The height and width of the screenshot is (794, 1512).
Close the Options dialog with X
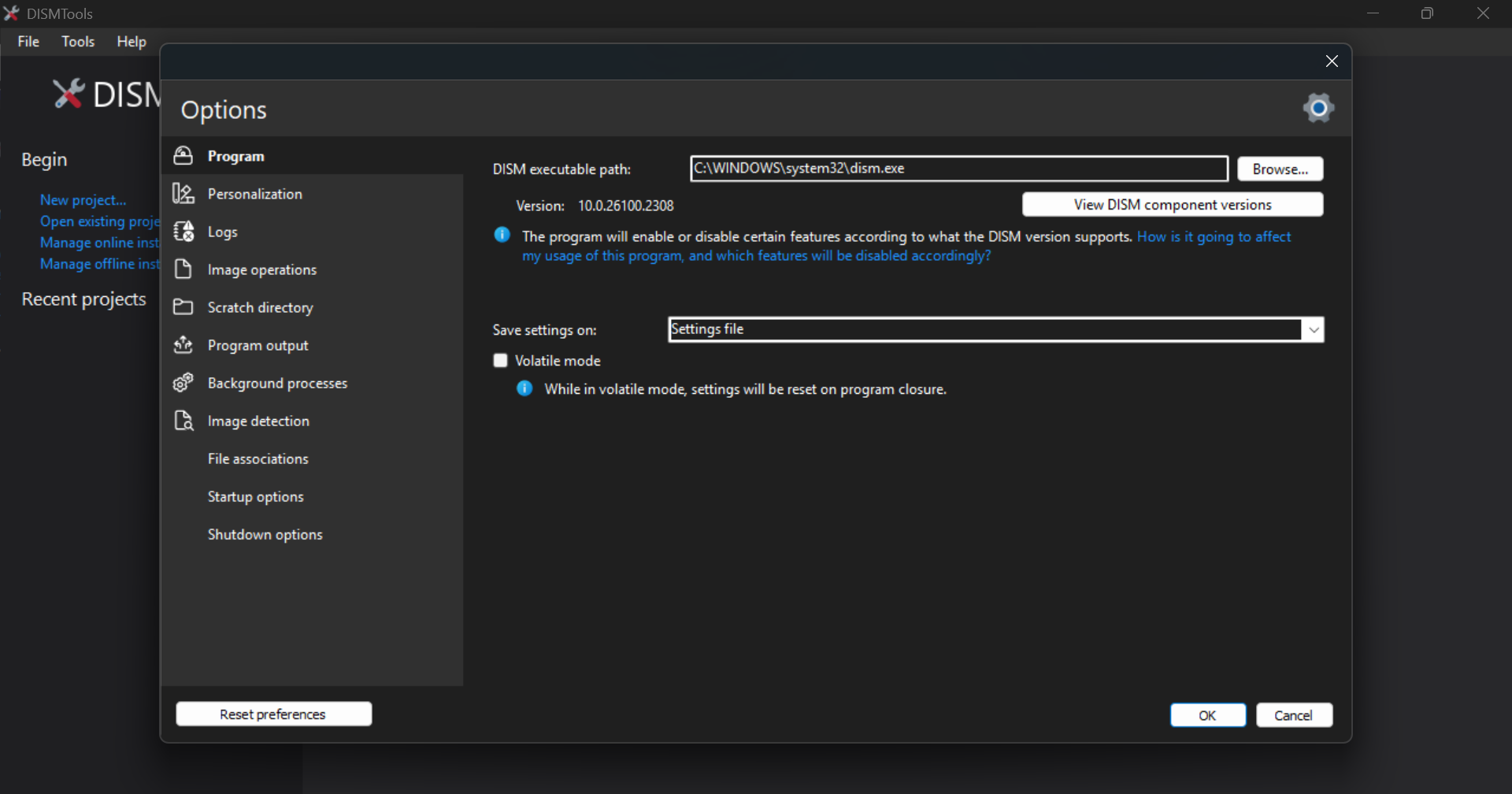pos(1332,61)
